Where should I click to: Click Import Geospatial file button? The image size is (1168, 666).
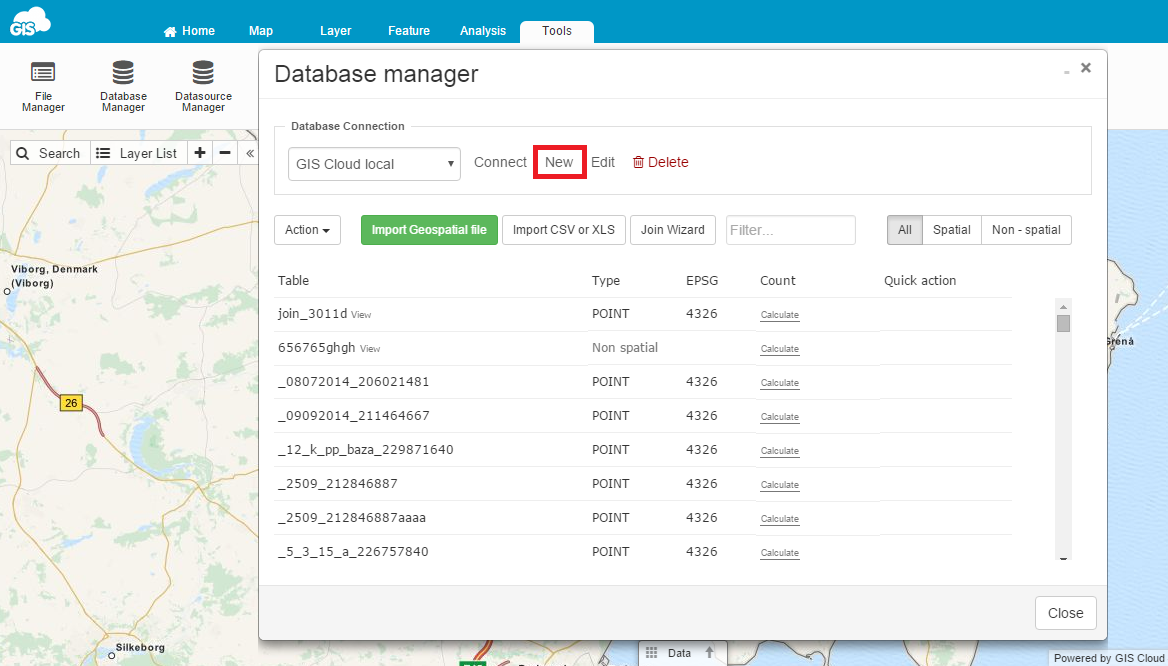(429, 230)
